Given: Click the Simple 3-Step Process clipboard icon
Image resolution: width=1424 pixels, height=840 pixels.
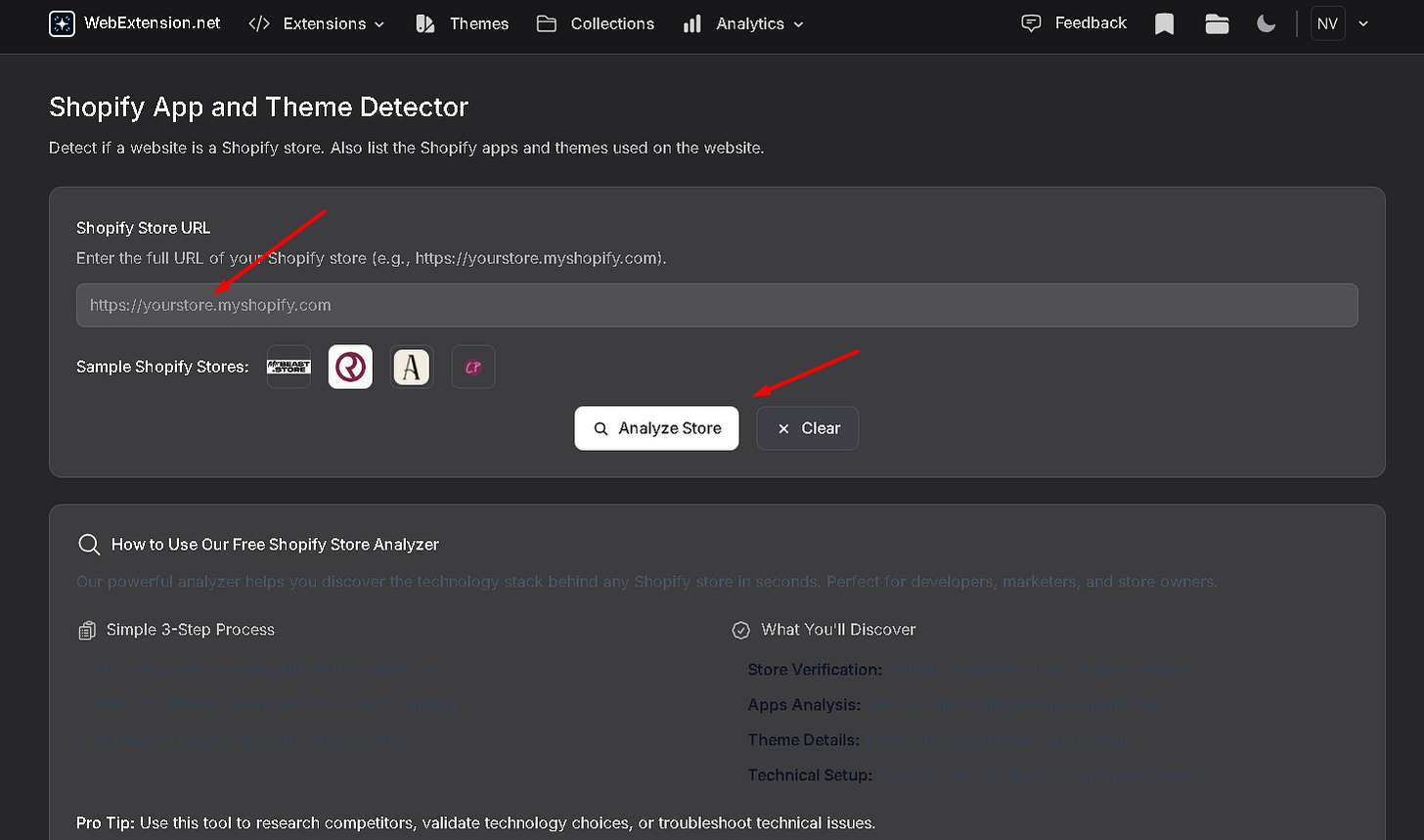Looking at the screenshot, I should [x=87, y=631].
